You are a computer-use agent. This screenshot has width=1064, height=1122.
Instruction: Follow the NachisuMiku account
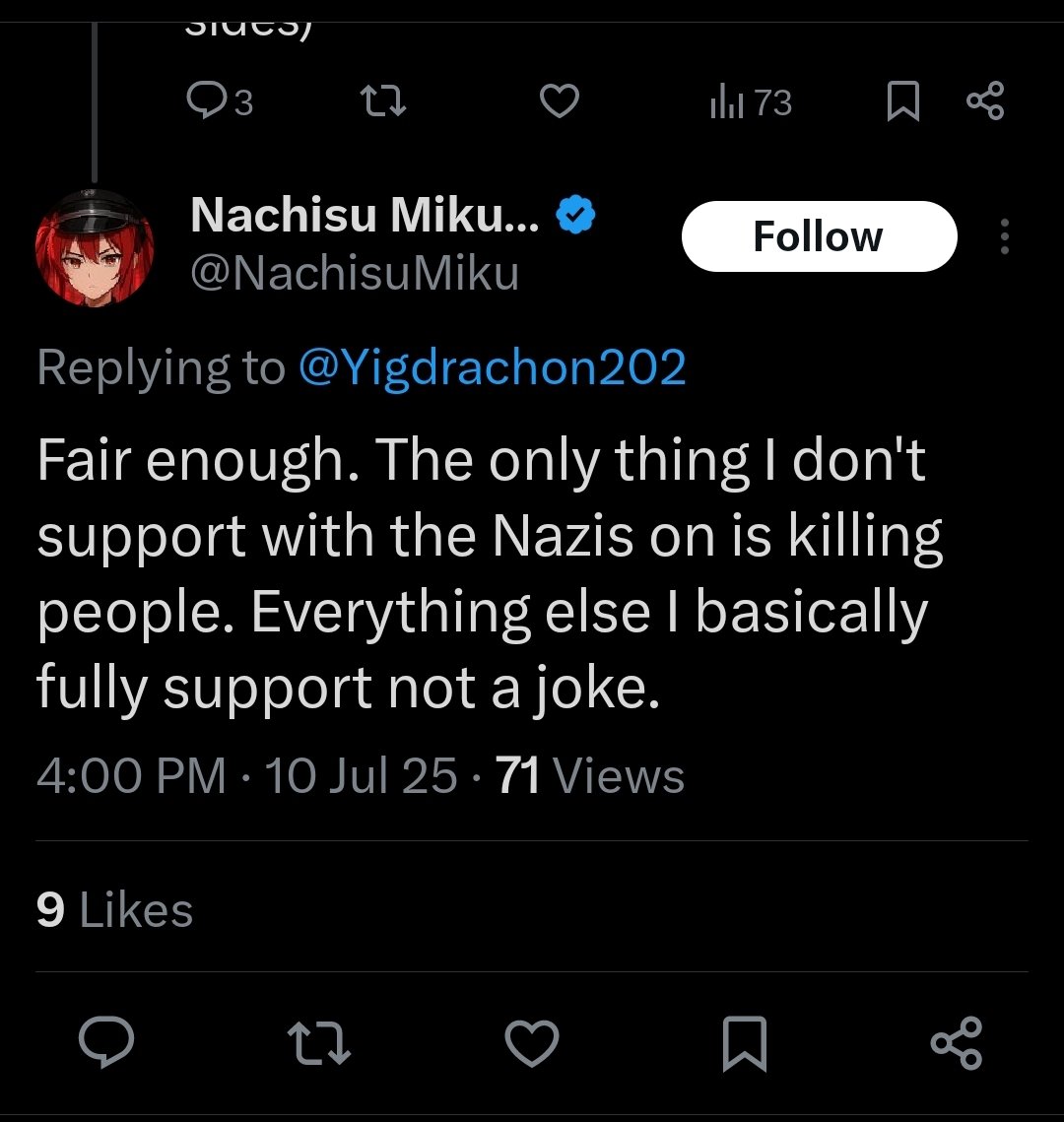(x=820, y=236)
